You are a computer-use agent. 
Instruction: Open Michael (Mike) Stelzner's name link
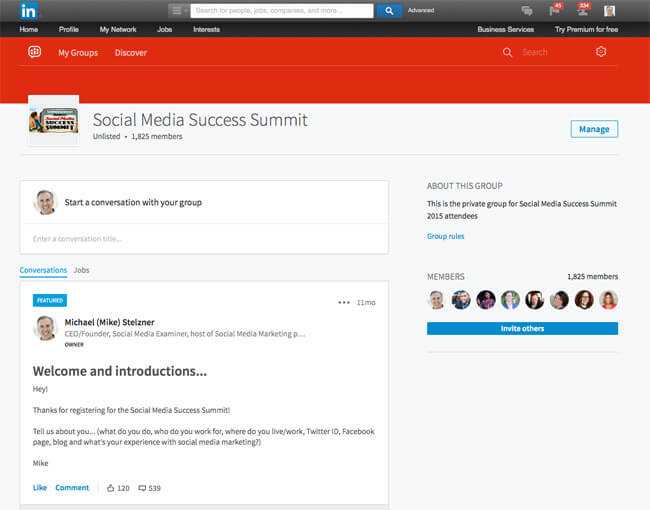[109, 322]
